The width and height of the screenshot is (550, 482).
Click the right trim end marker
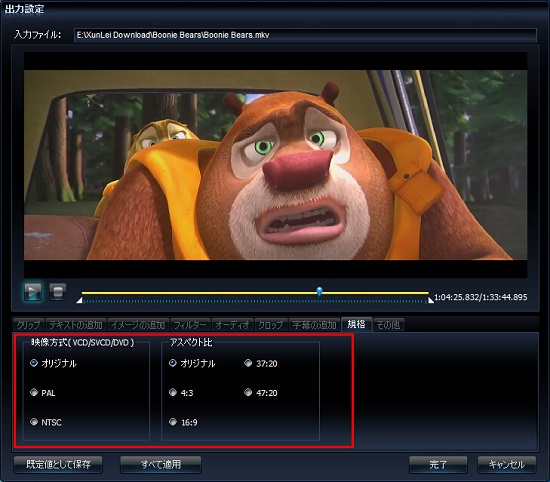coord(430,301)
